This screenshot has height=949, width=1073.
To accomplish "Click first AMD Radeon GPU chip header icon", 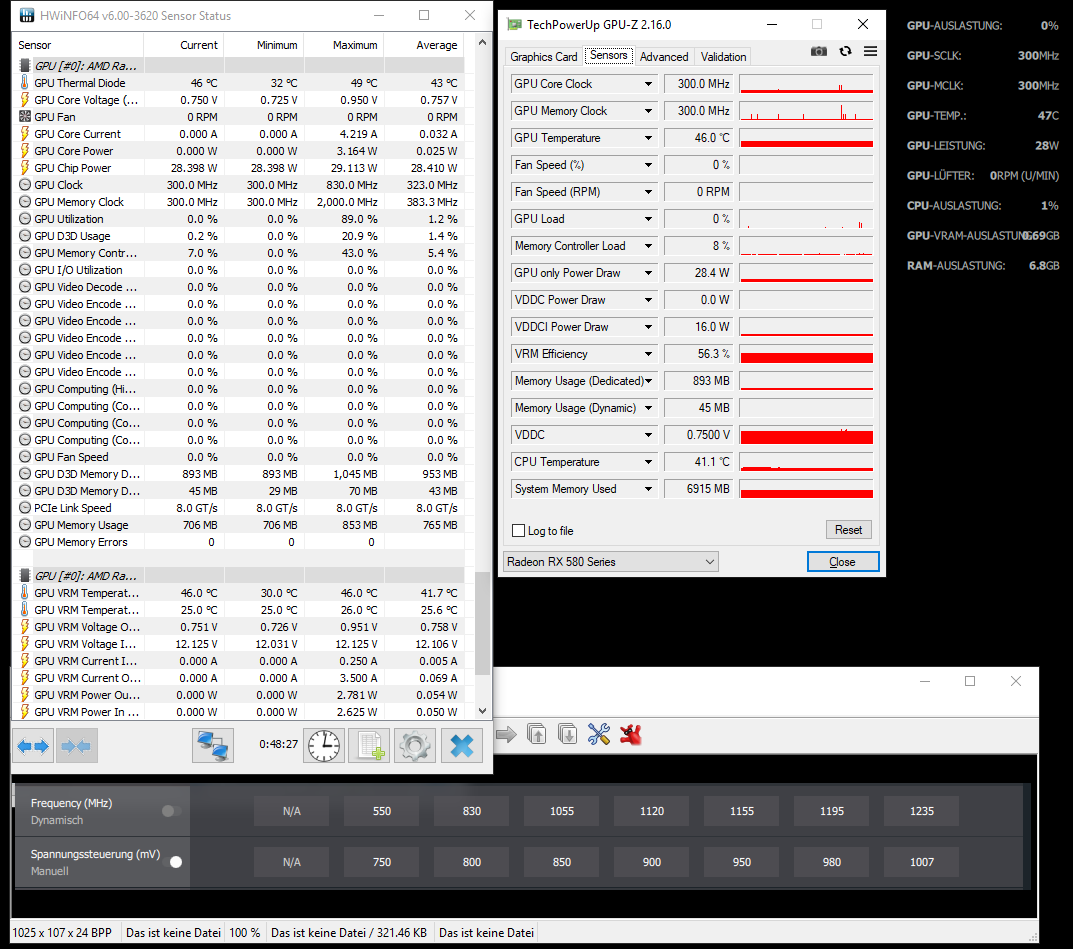I will [x=25, y=66].
